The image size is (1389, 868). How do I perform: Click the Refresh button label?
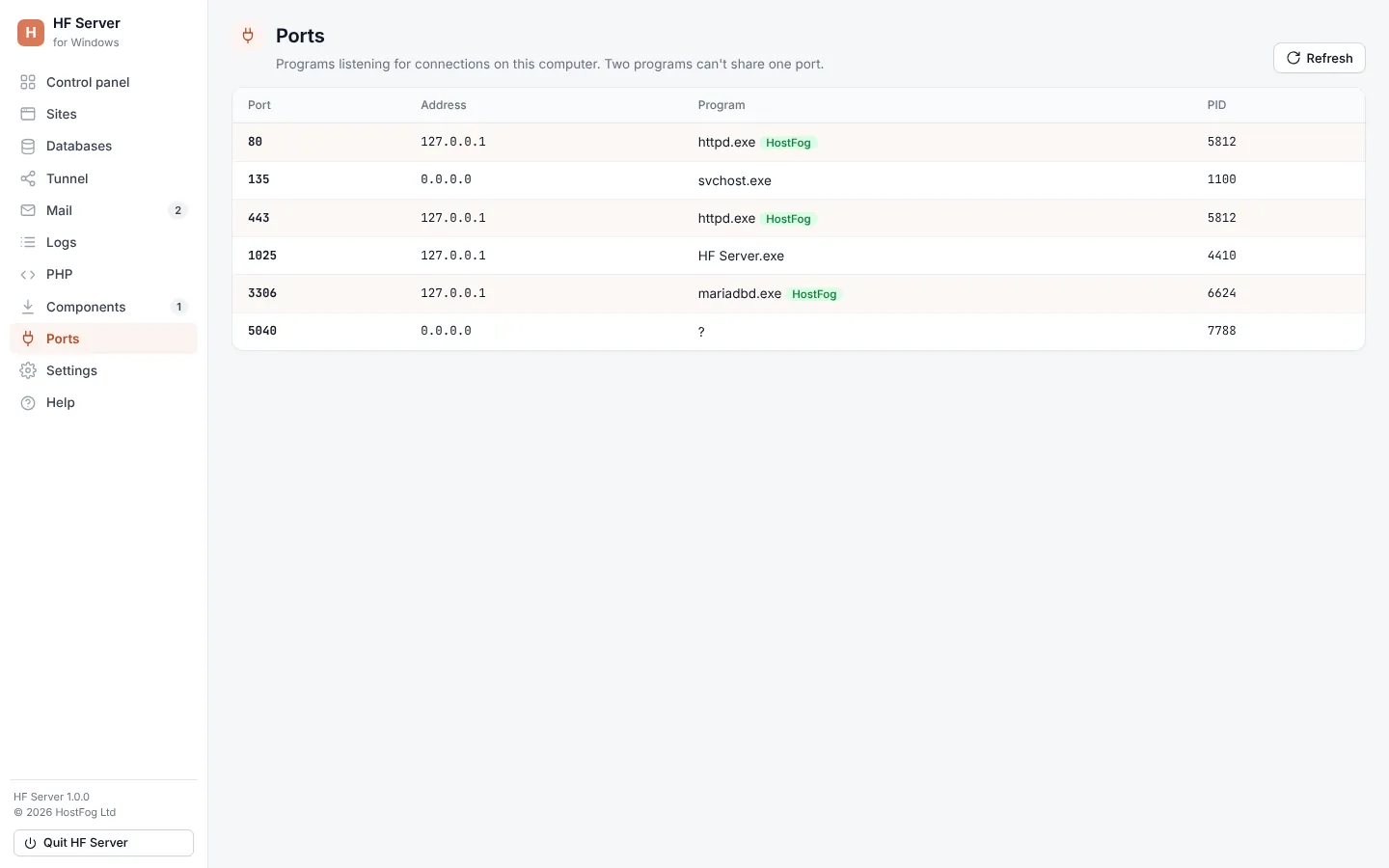click(1329, 58)
